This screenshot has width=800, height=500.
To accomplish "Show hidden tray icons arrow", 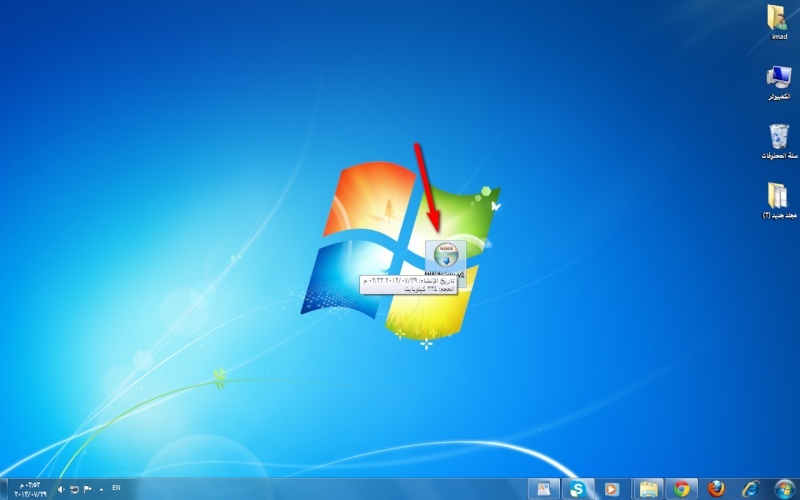I will 101,489.
